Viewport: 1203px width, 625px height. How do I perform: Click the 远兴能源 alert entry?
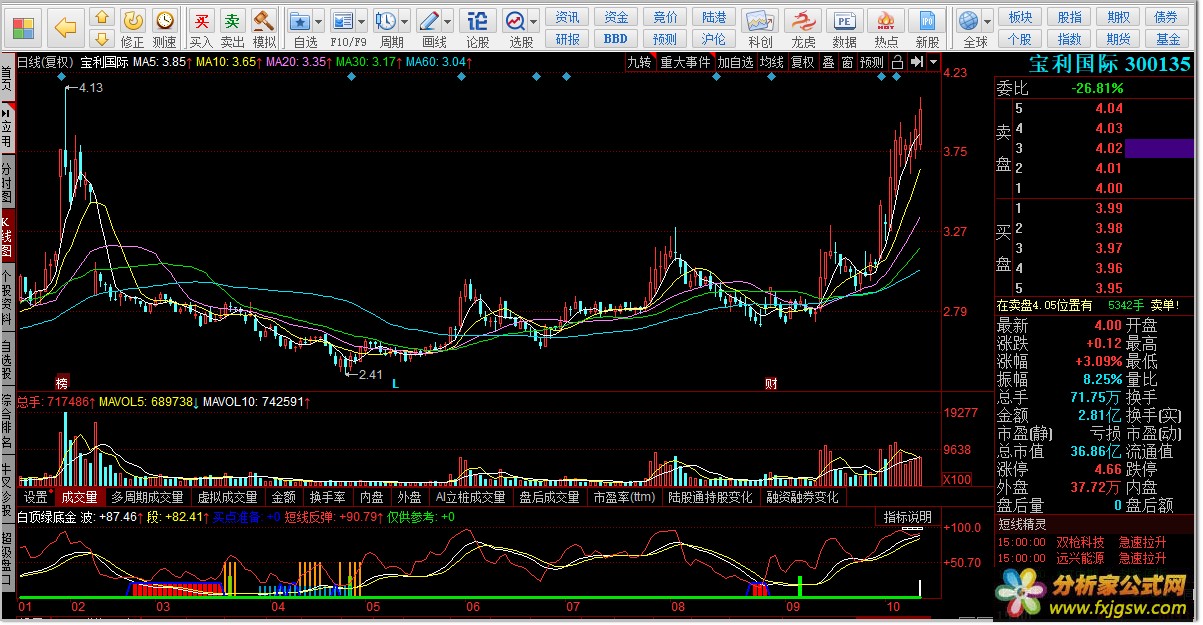(1080, 558)
